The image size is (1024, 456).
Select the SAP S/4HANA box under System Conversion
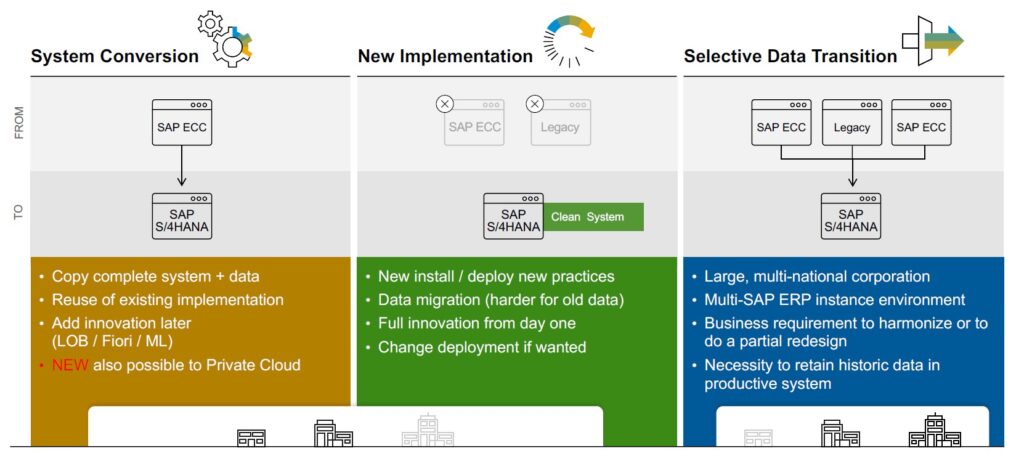click(x=182, y=216)
